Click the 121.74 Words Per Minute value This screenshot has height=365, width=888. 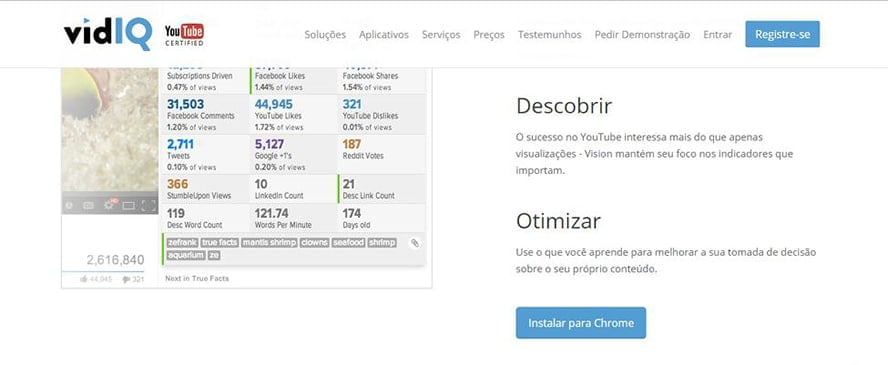pos(271,214)
